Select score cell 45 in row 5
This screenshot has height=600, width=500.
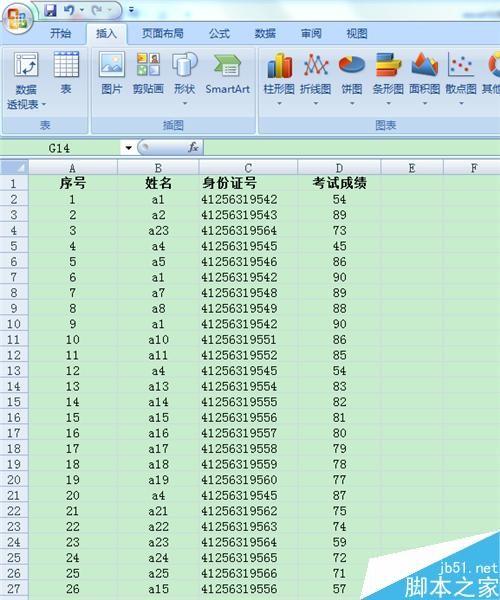coord(339,246)
